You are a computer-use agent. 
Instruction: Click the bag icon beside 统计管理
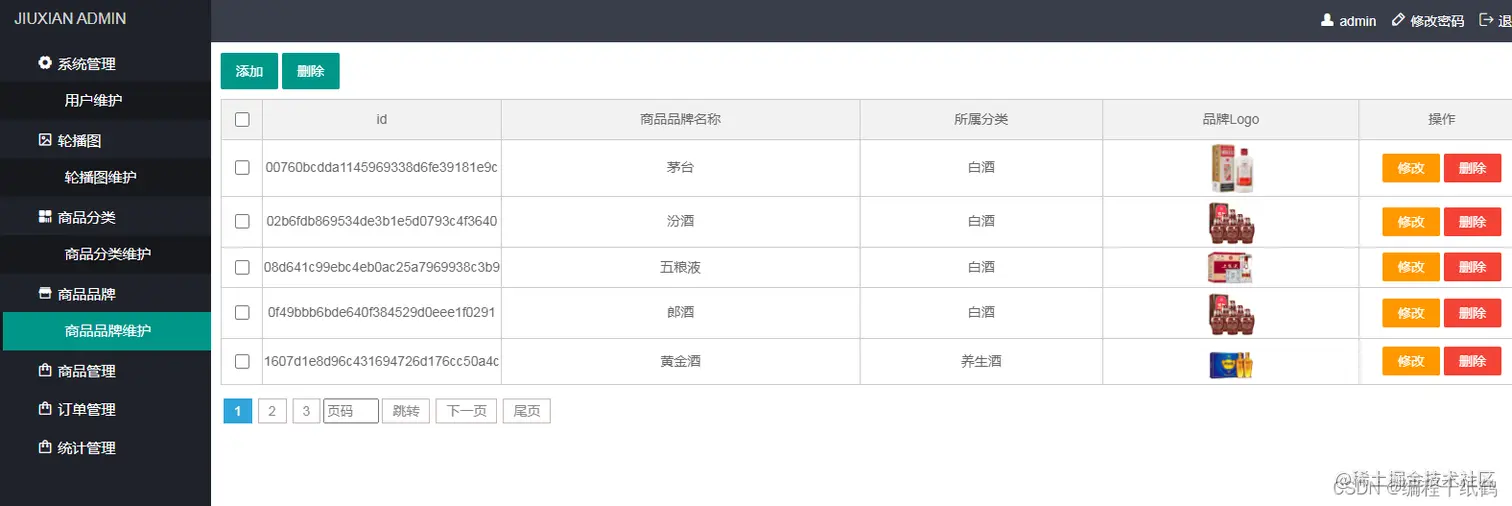pyautogui.click(x=45, y=448)
